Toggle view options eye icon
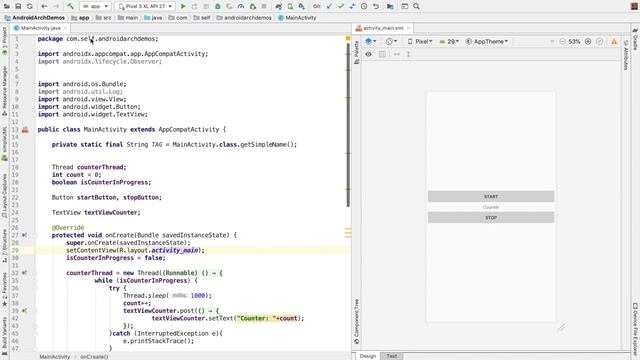This screenshot has width=640, height=360. pyautogui.click(x=369, y=54)
